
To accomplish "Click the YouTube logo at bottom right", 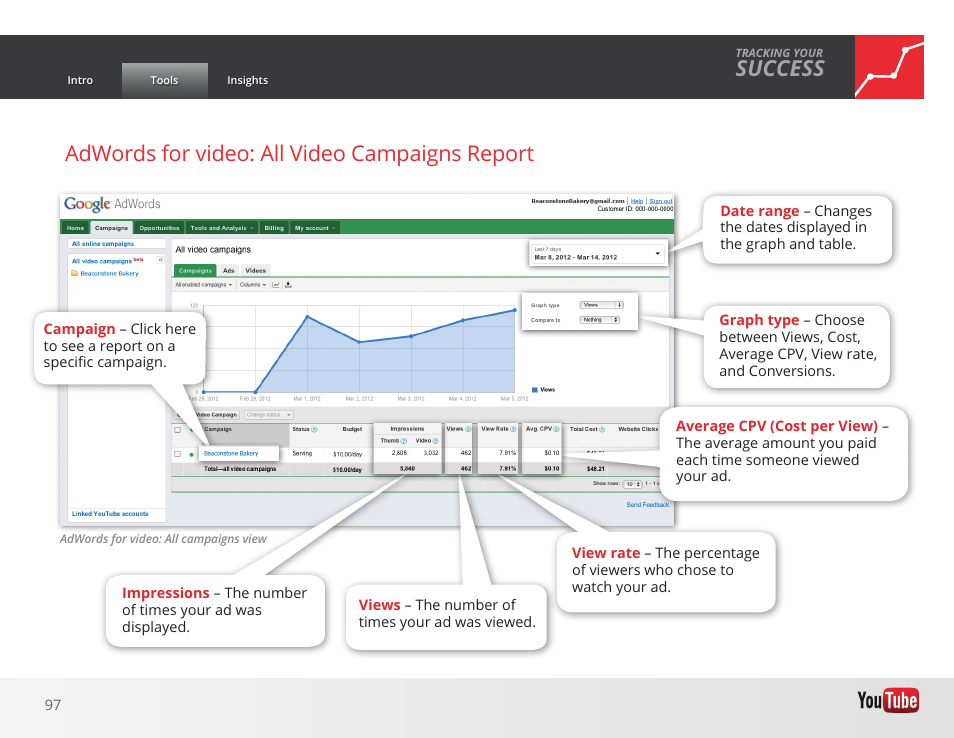I will (x=887, y=701).
